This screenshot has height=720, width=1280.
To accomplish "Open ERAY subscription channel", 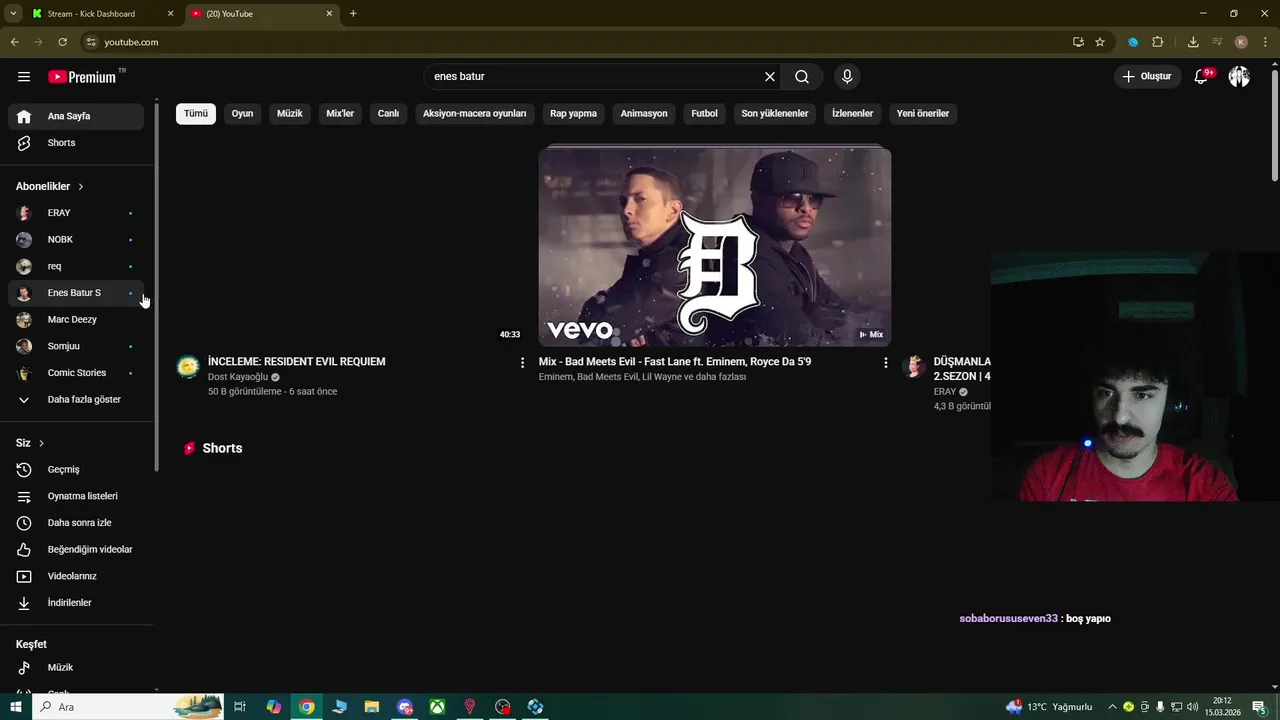I will tap(76, 213).
